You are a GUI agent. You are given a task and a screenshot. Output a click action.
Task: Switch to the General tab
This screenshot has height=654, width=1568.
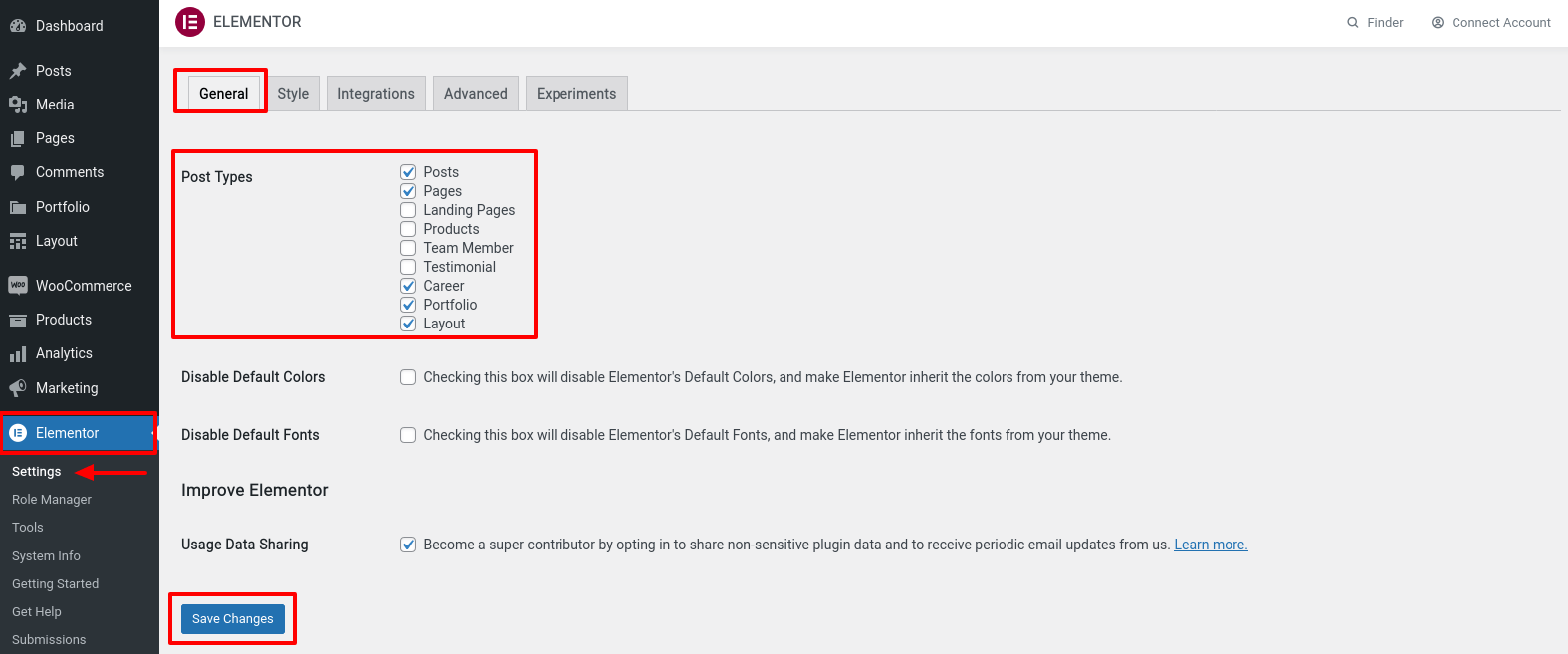point(224,94)
